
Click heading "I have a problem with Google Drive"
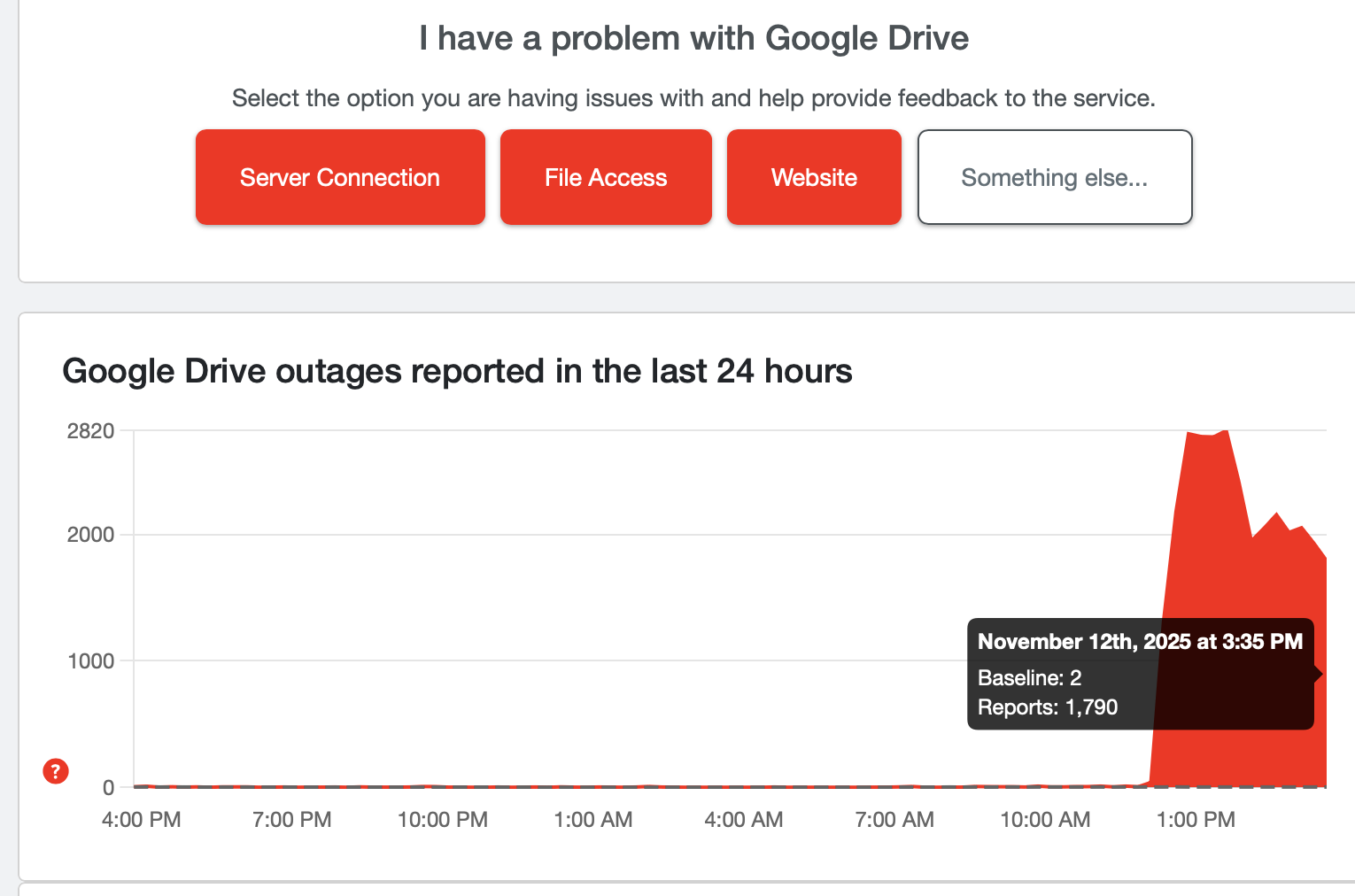pos(694,37)
